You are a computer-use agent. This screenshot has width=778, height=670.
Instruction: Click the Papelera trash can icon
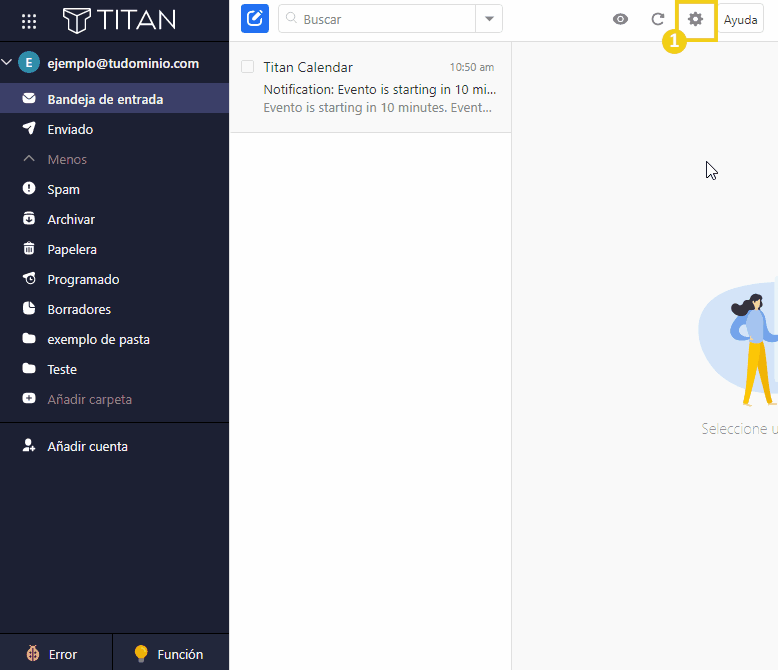(29, 248)
